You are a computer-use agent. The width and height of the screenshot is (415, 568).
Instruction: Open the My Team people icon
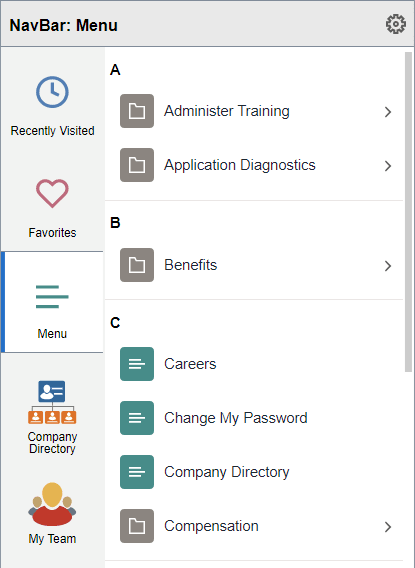click(52, 504)
